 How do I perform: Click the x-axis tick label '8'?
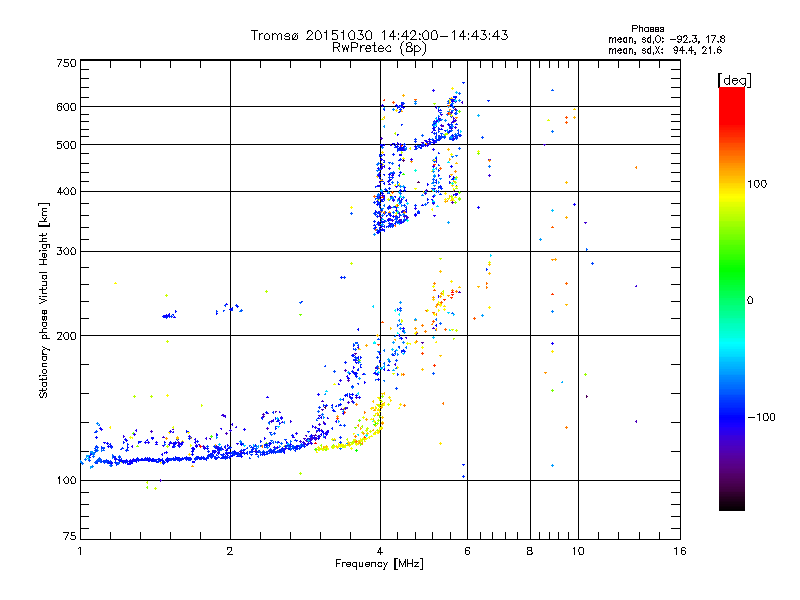point(530,551)
